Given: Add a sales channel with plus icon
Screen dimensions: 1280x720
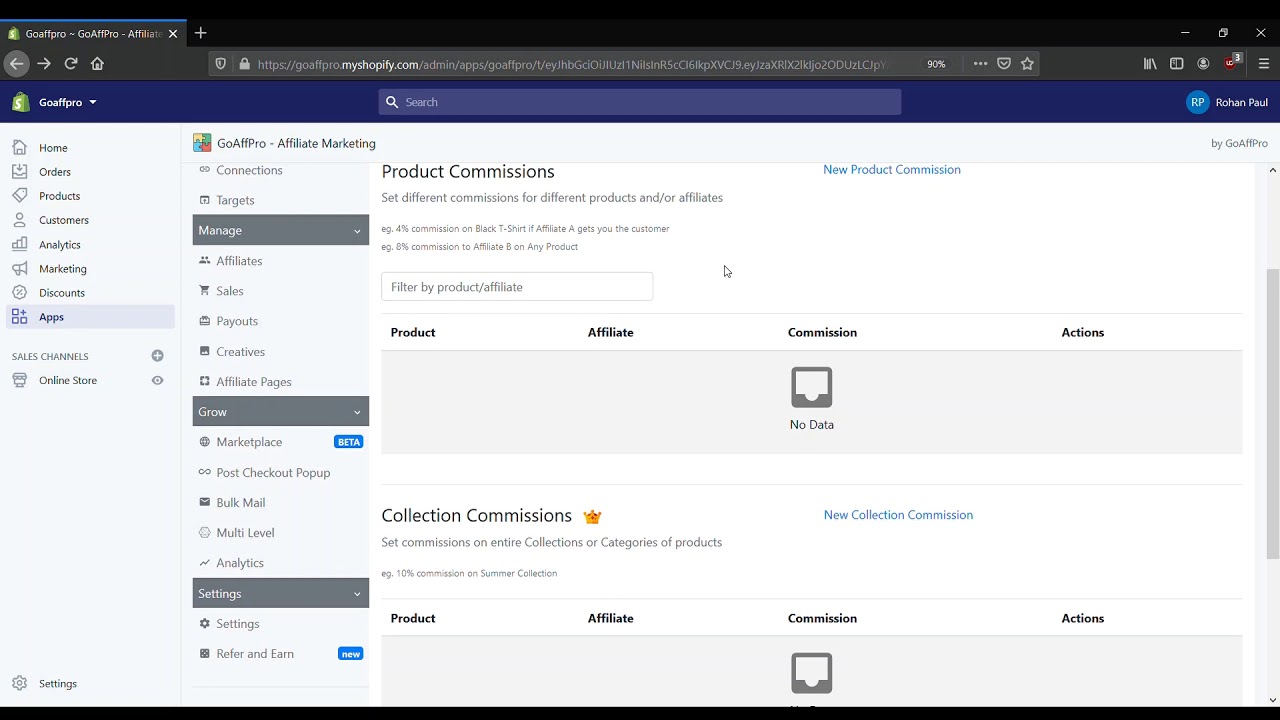Looking at the screenshot, I should point(157,356).
